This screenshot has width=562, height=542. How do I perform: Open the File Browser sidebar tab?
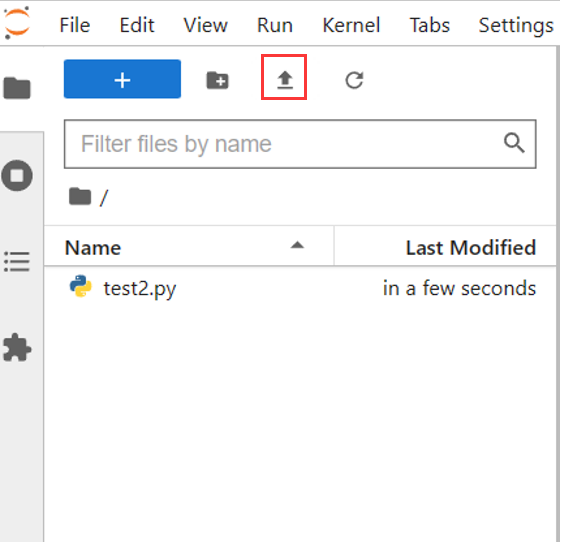[17, 88]
